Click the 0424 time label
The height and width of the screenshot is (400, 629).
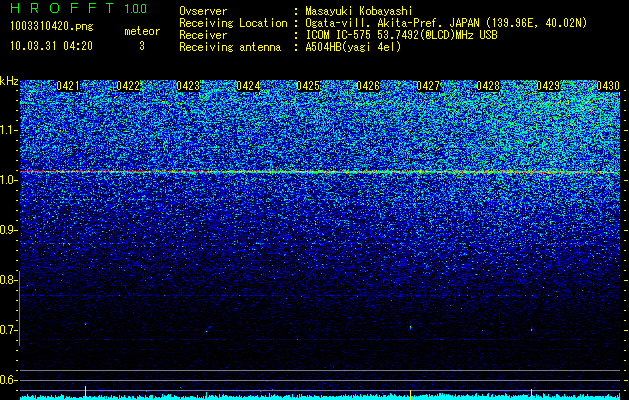click(248, 86)
